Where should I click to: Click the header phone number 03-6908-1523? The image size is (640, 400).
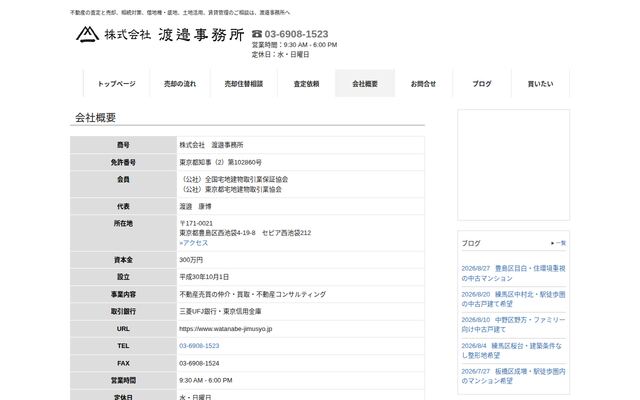point(296,34)
